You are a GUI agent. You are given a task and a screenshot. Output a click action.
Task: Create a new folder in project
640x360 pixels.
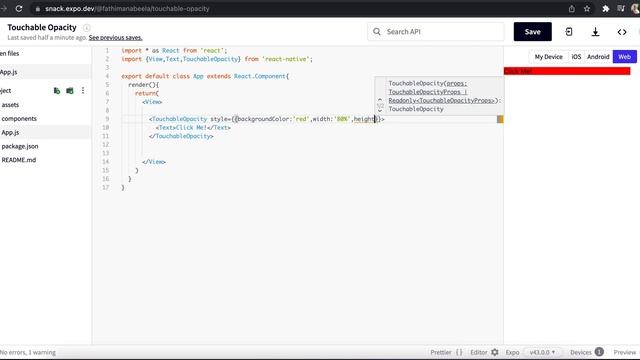tap(70, 91)
